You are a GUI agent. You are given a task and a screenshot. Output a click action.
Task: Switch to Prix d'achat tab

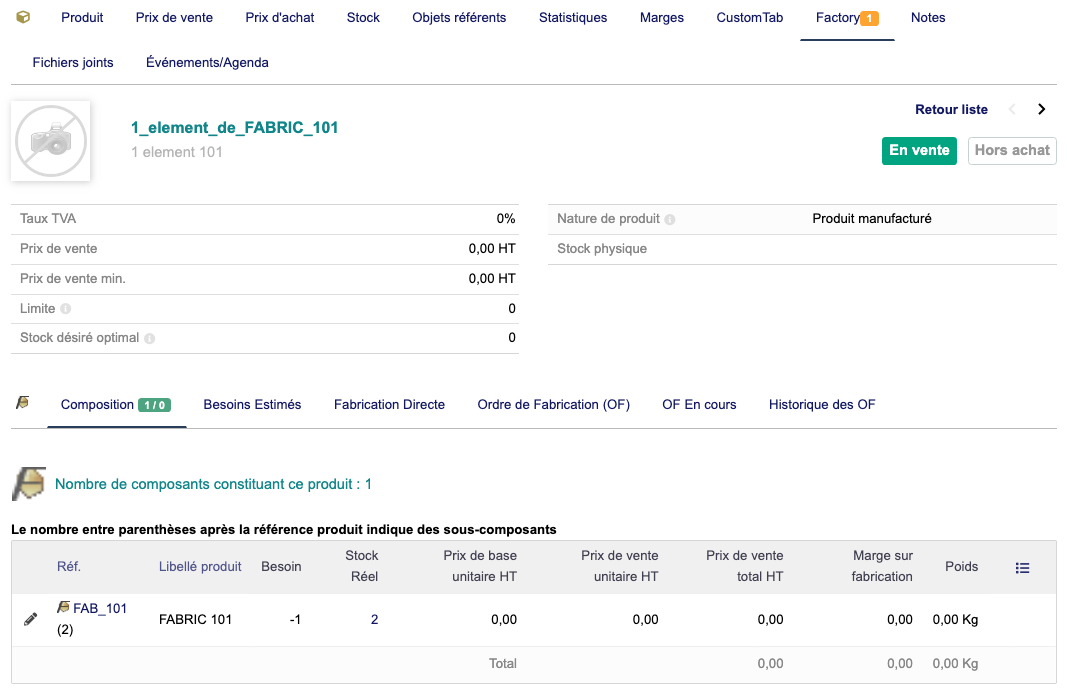tap(280, 18)
